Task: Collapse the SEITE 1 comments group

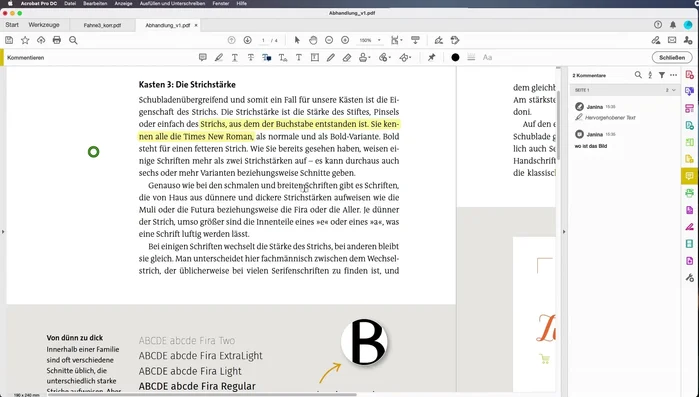Action: tap(674, 90)
